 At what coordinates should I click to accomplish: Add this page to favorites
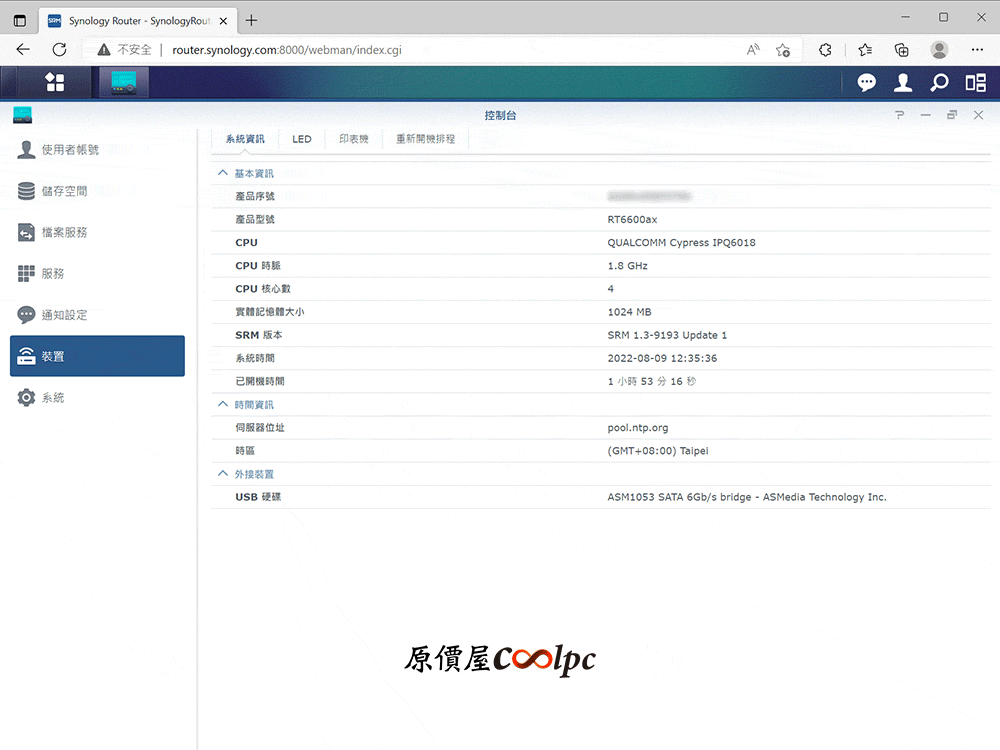click(783, 50)
